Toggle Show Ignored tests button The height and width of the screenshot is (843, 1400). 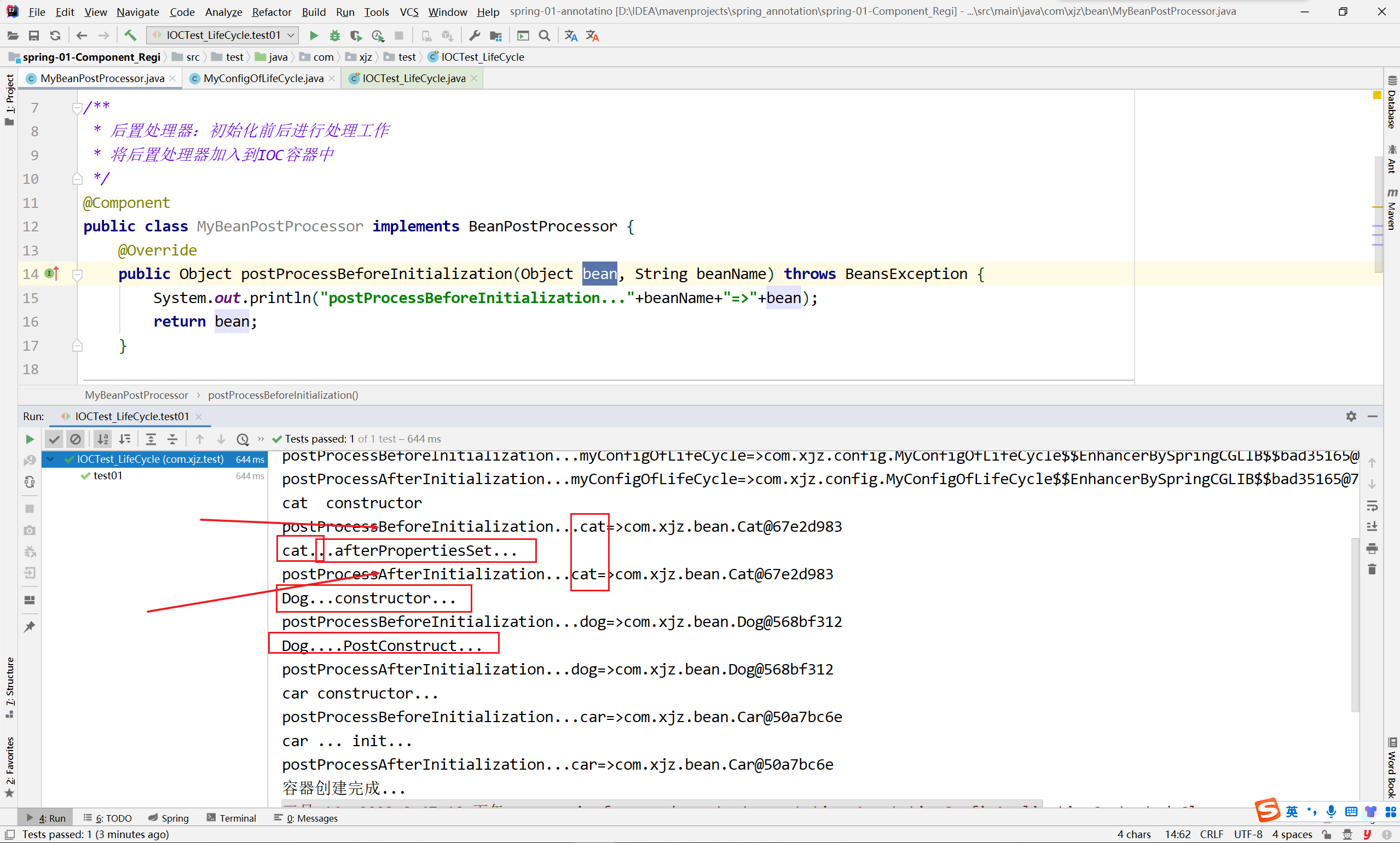coord(76,439)
